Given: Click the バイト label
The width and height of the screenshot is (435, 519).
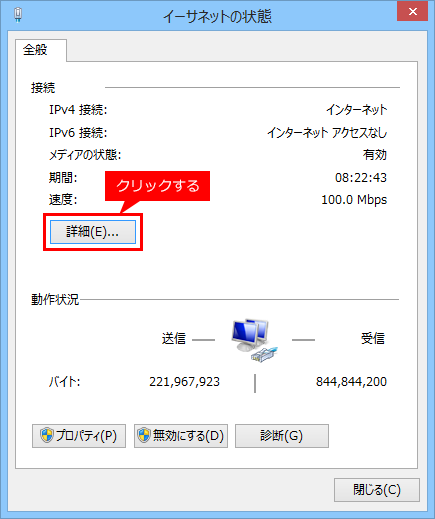Looking at the screenshot, I should pyautogui.click(x=64, y=382).
